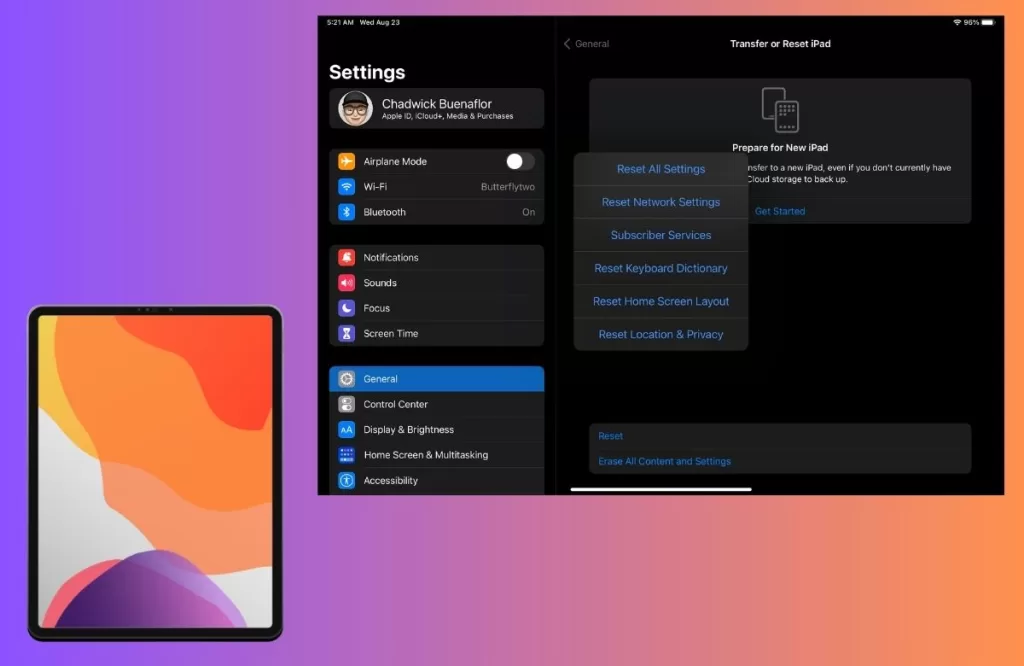Click the Screen Time hourglass icon
1024x666 pixels.
(347, 334)
